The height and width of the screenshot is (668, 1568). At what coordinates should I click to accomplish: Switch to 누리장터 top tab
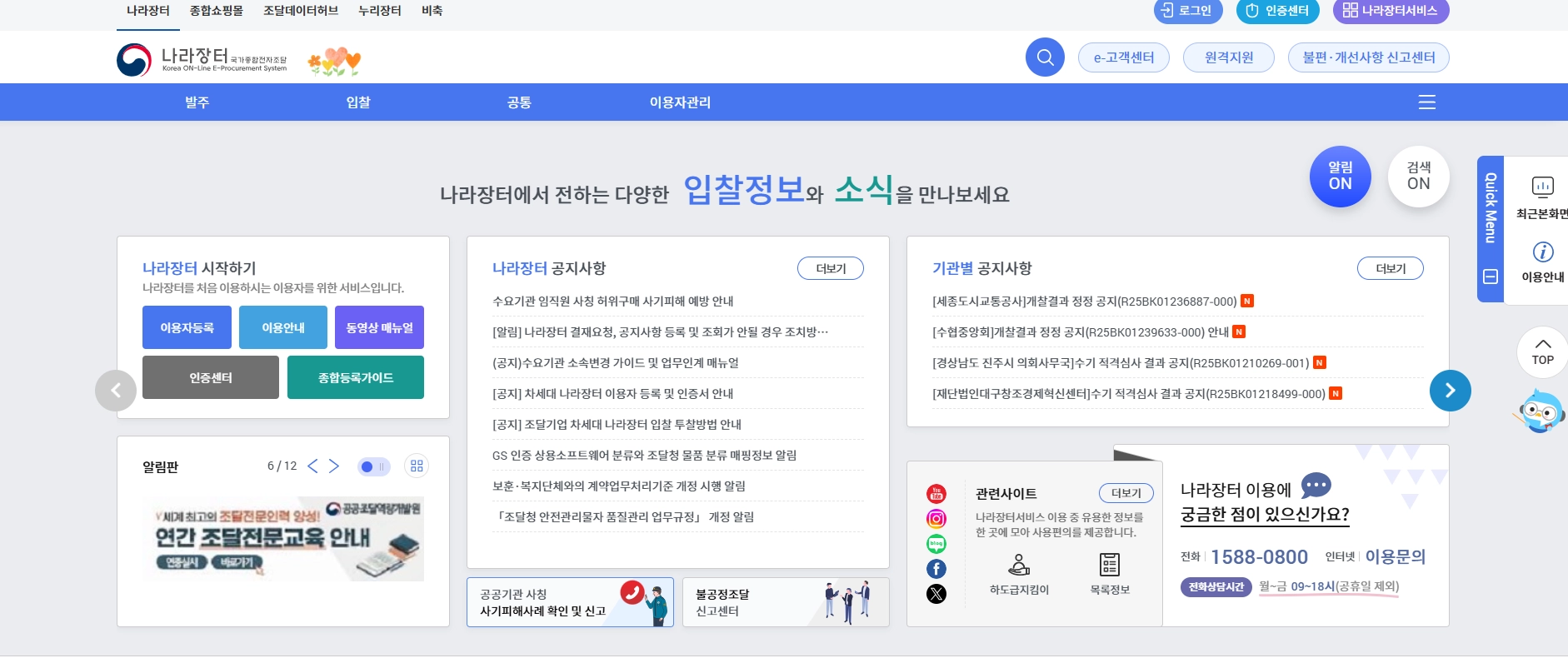tap(380, 11)
